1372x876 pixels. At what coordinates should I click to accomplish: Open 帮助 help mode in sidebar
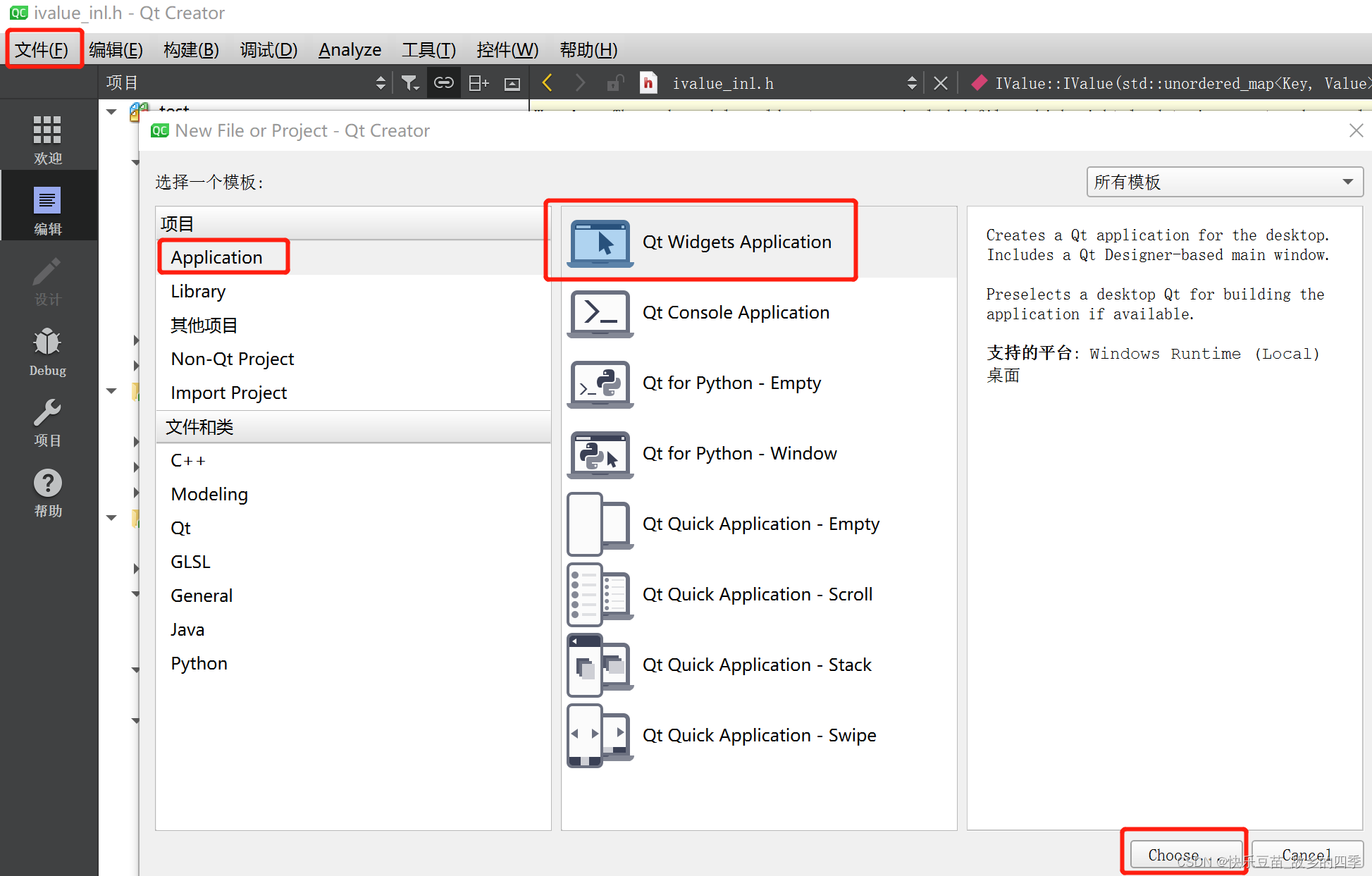click(x=48, y=492)
